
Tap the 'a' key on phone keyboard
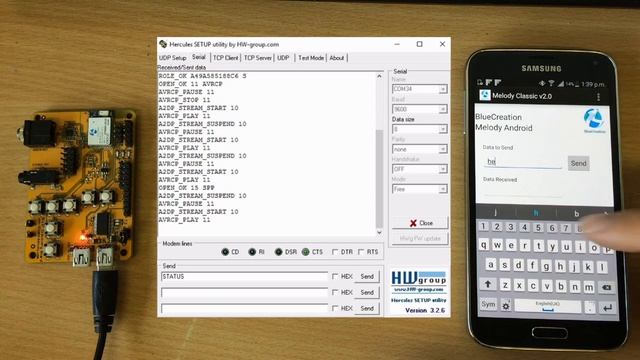pos(491,264)
